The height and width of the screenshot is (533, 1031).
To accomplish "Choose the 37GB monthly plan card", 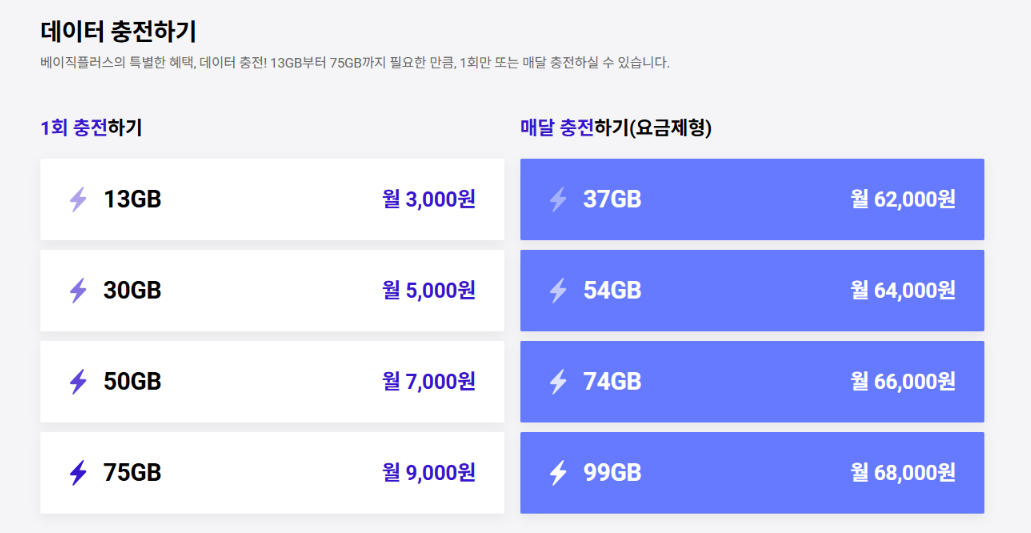I will click(x=752, y=199).
